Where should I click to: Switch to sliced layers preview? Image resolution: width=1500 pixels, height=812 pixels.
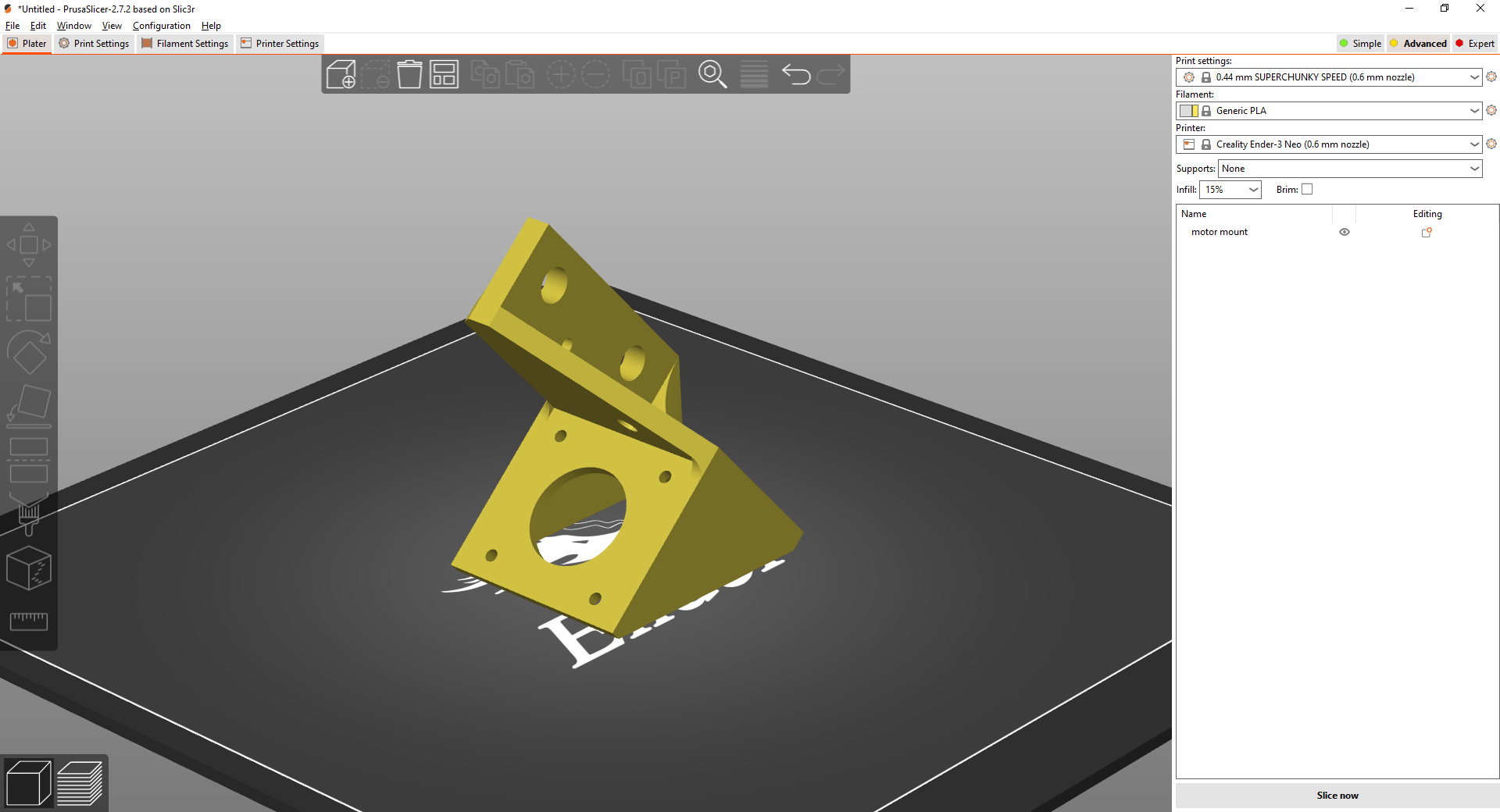click(80, 783)
